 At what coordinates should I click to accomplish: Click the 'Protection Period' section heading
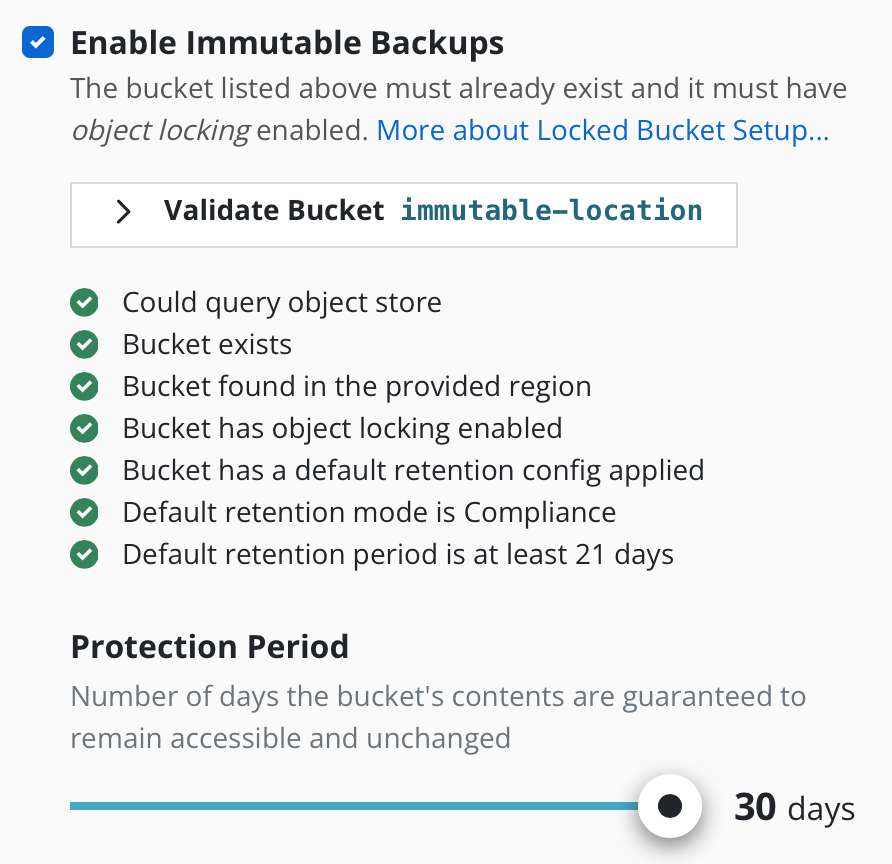[209, 647]
